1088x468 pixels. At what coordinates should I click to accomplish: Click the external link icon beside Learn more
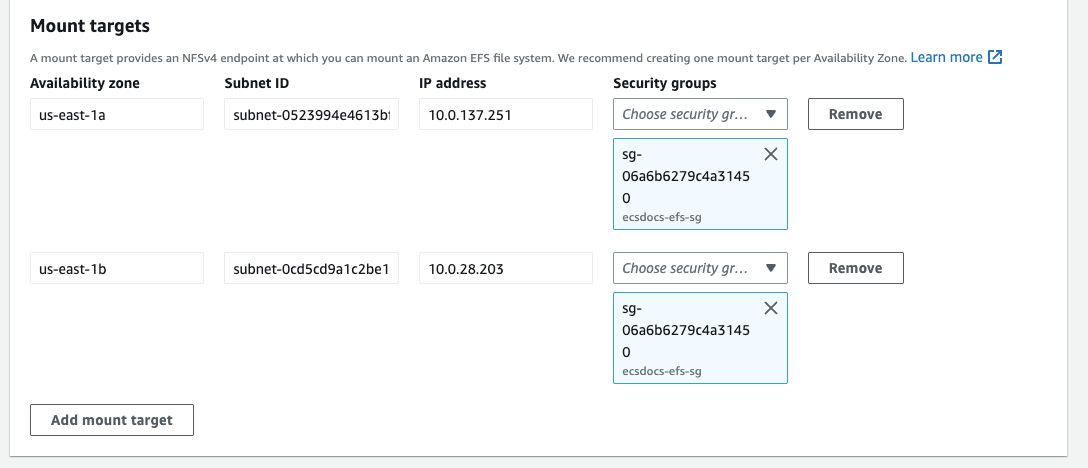click(x=995, y=57)
